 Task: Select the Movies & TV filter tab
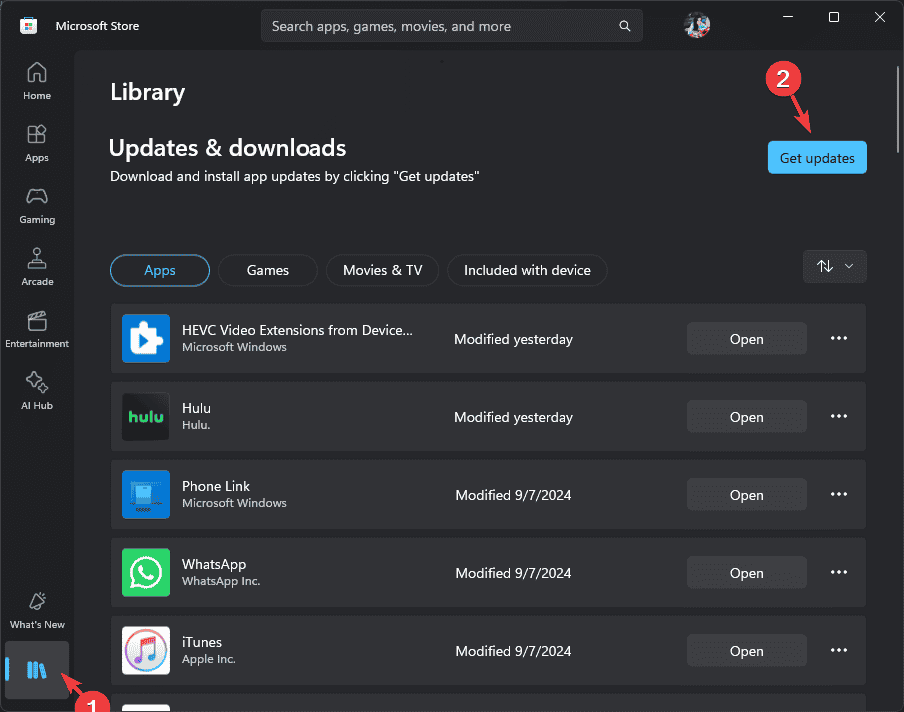(x=382, y=270)
